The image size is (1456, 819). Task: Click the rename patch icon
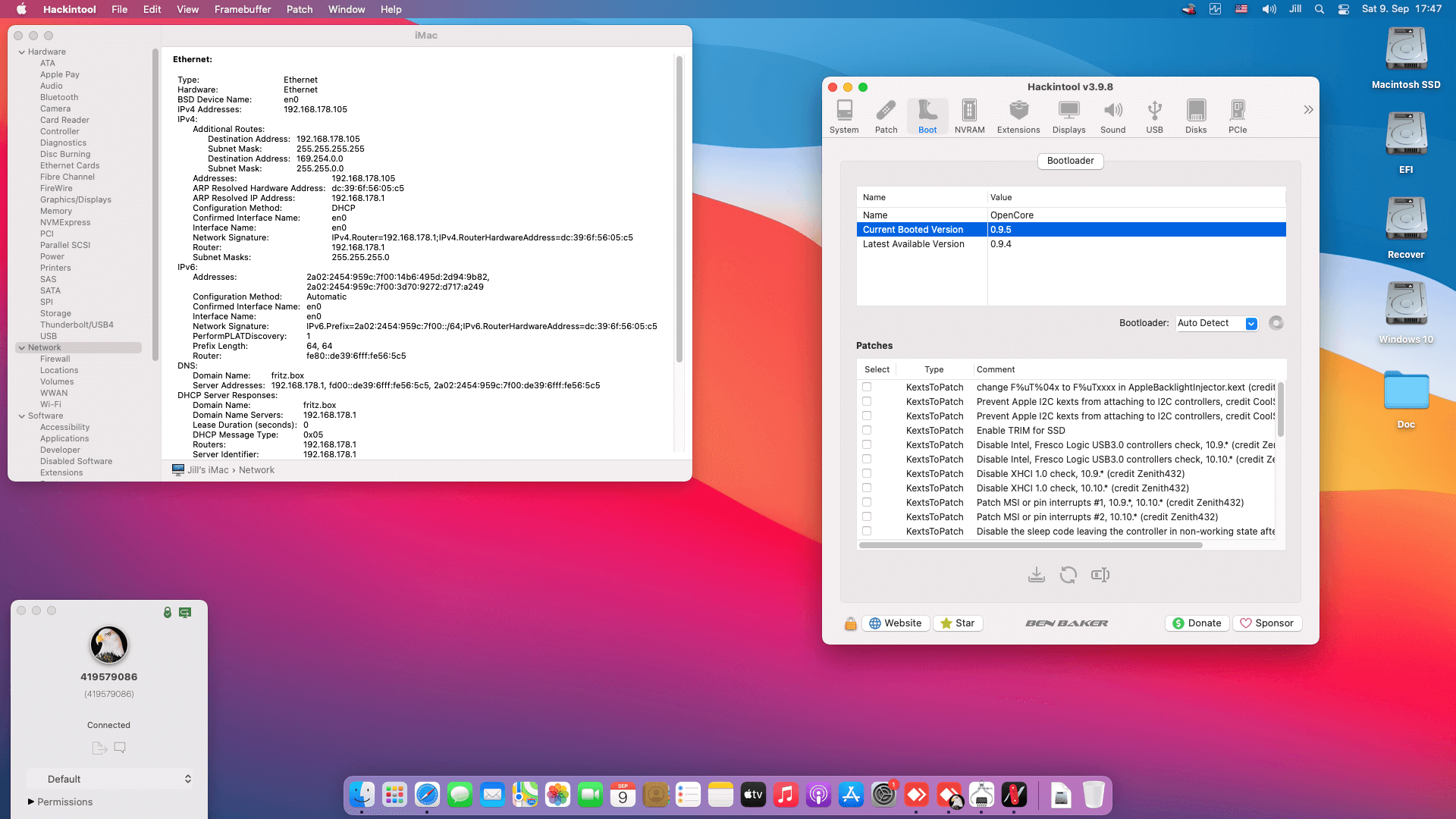1100,575
